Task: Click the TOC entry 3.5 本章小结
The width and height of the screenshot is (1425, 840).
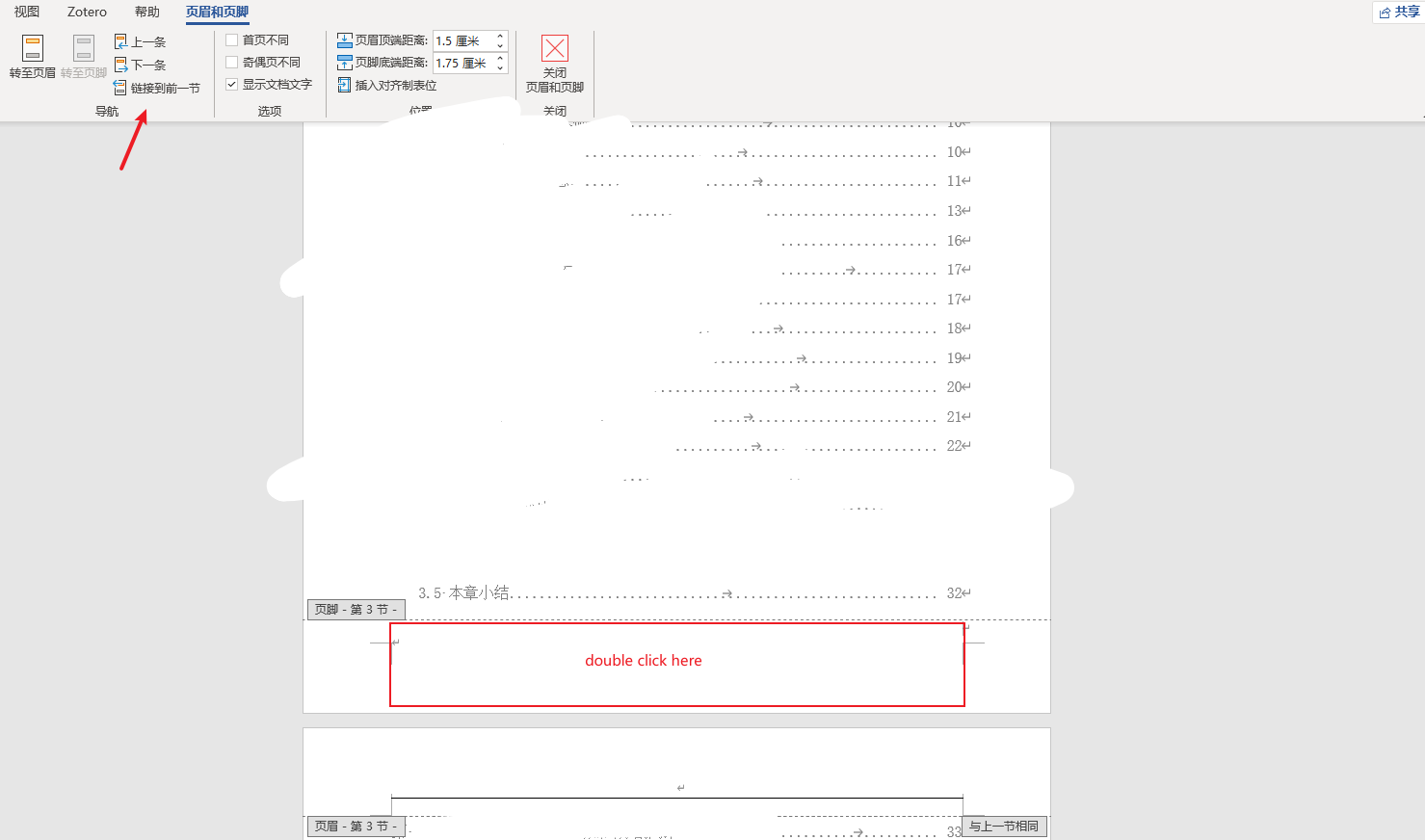Action: 463,592
